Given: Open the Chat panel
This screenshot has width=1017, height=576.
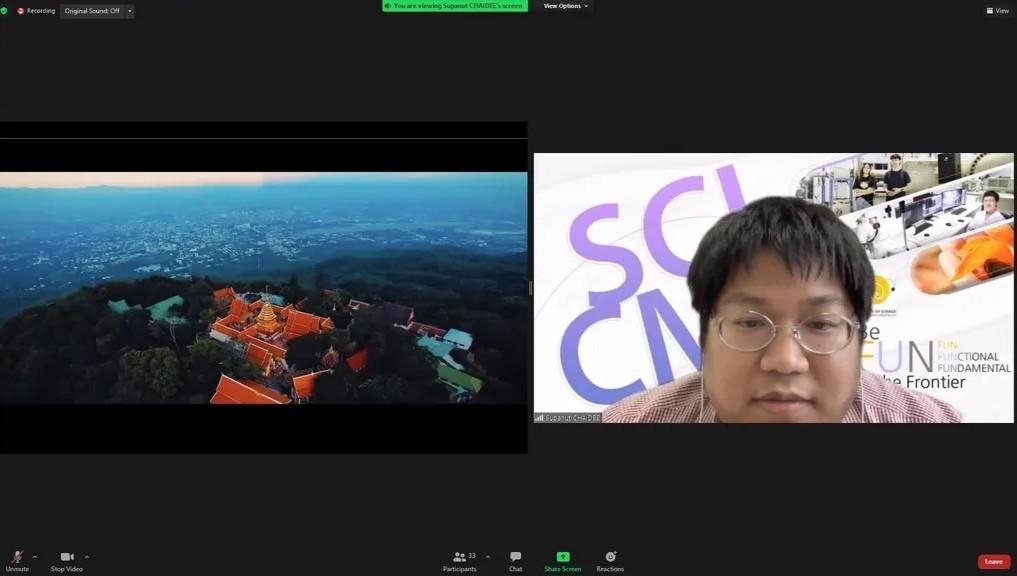Looking at the screenshot, I should tap(515, 559).
